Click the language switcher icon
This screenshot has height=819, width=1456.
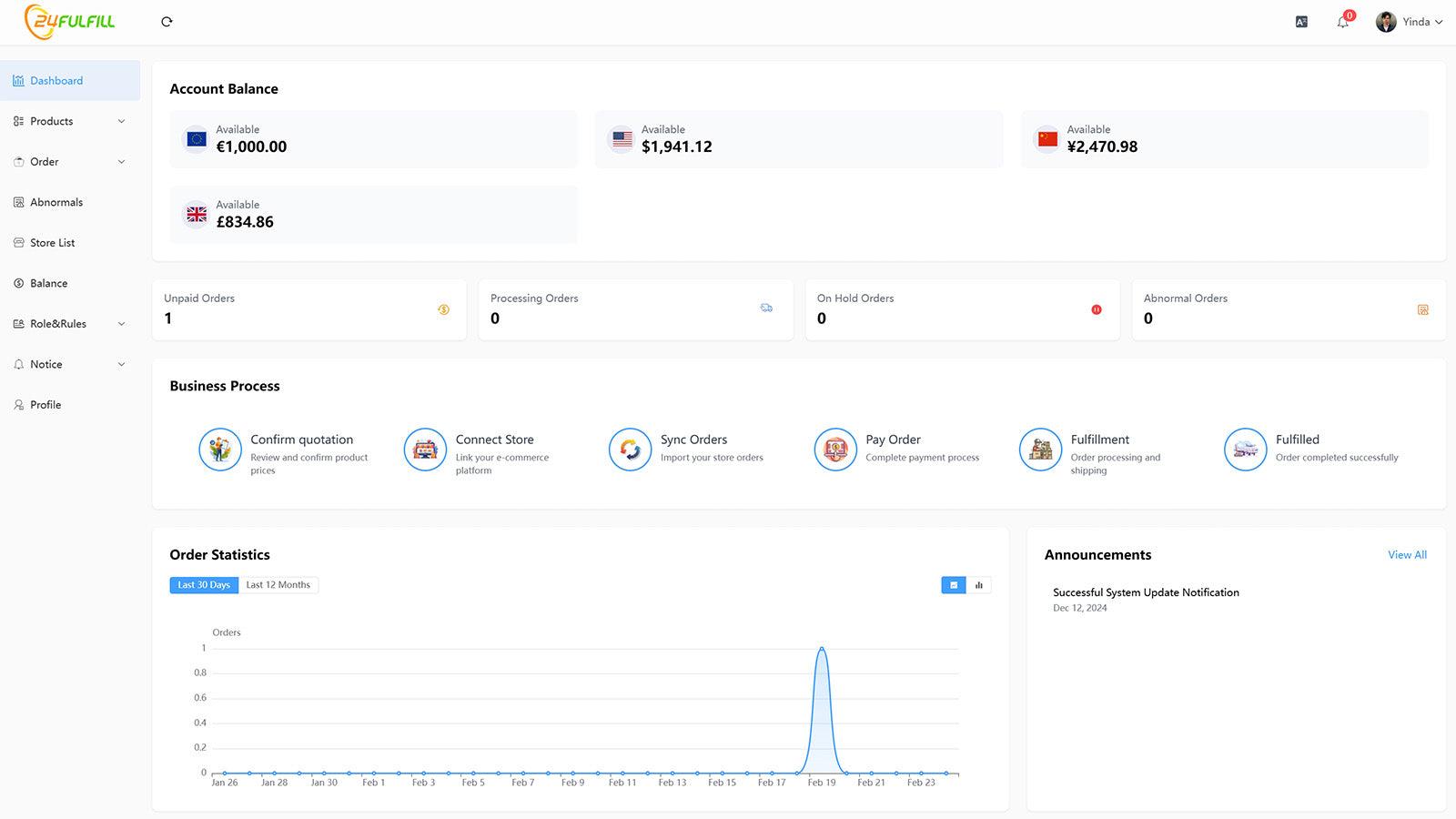coord(1300,21)
